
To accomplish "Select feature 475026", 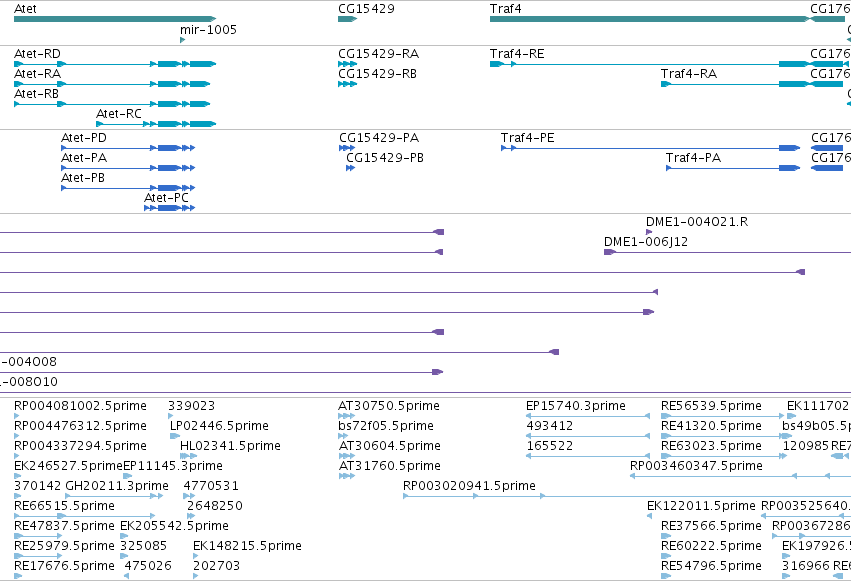I will click(126, 576).
